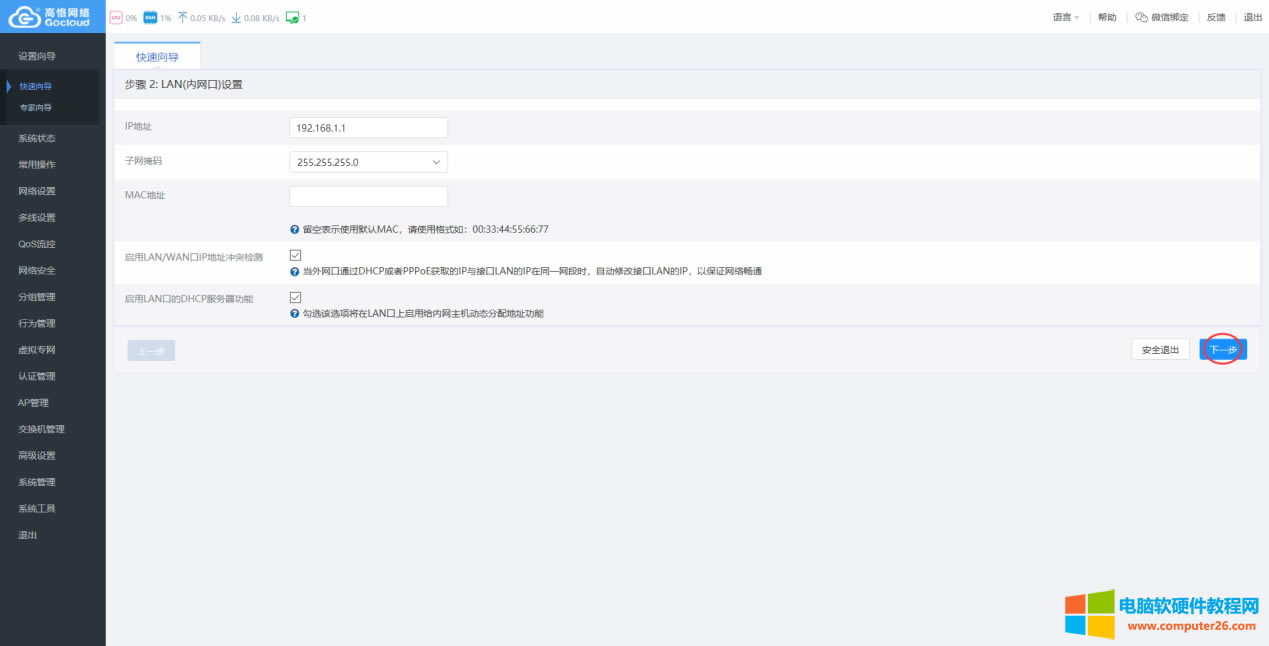Open 网络设置 in the sidebar
Viewport: 1269px width, 646px height.
(x=38, y=190)
